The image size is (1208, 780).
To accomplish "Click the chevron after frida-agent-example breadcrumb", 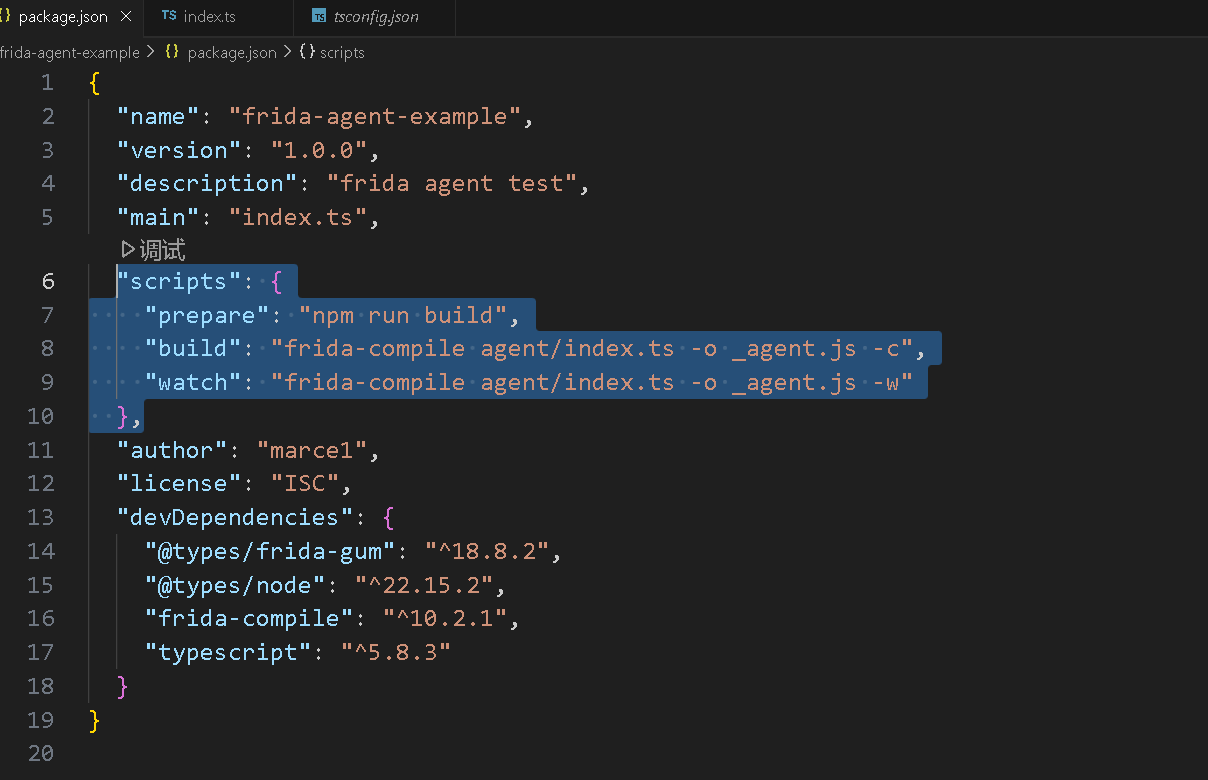I will [x=150, y=52].
